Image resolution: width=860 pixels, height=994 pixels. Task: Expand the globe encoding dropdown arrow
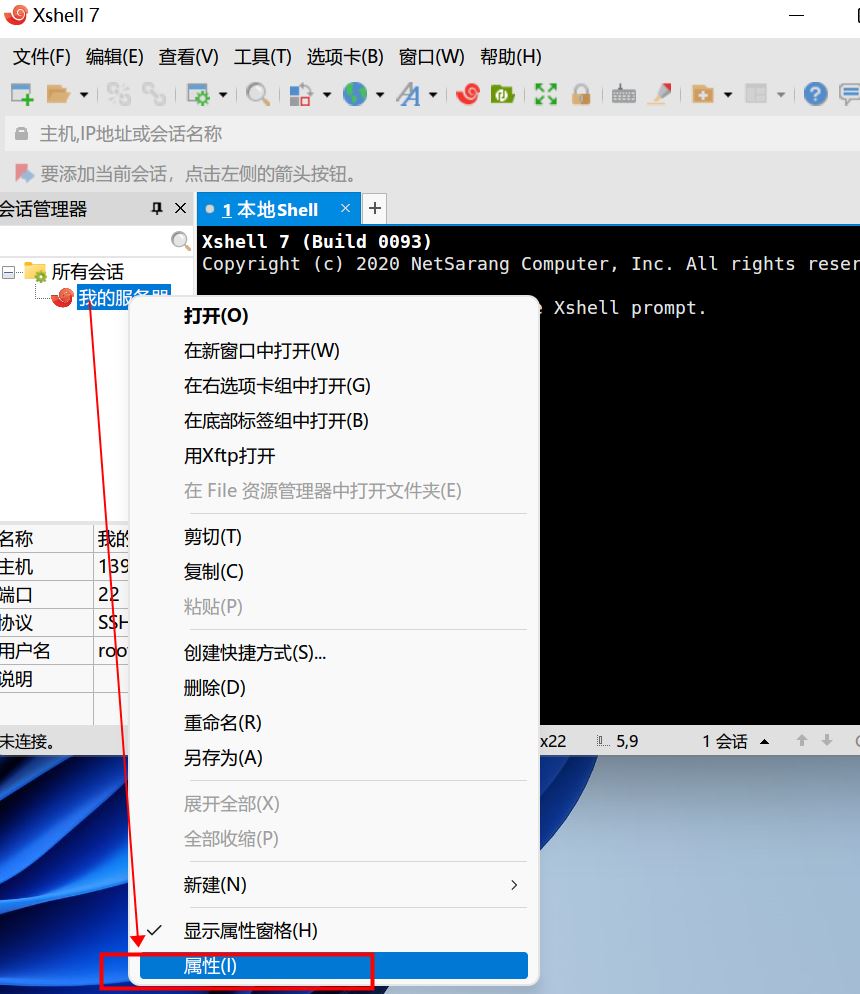point(380,95)
